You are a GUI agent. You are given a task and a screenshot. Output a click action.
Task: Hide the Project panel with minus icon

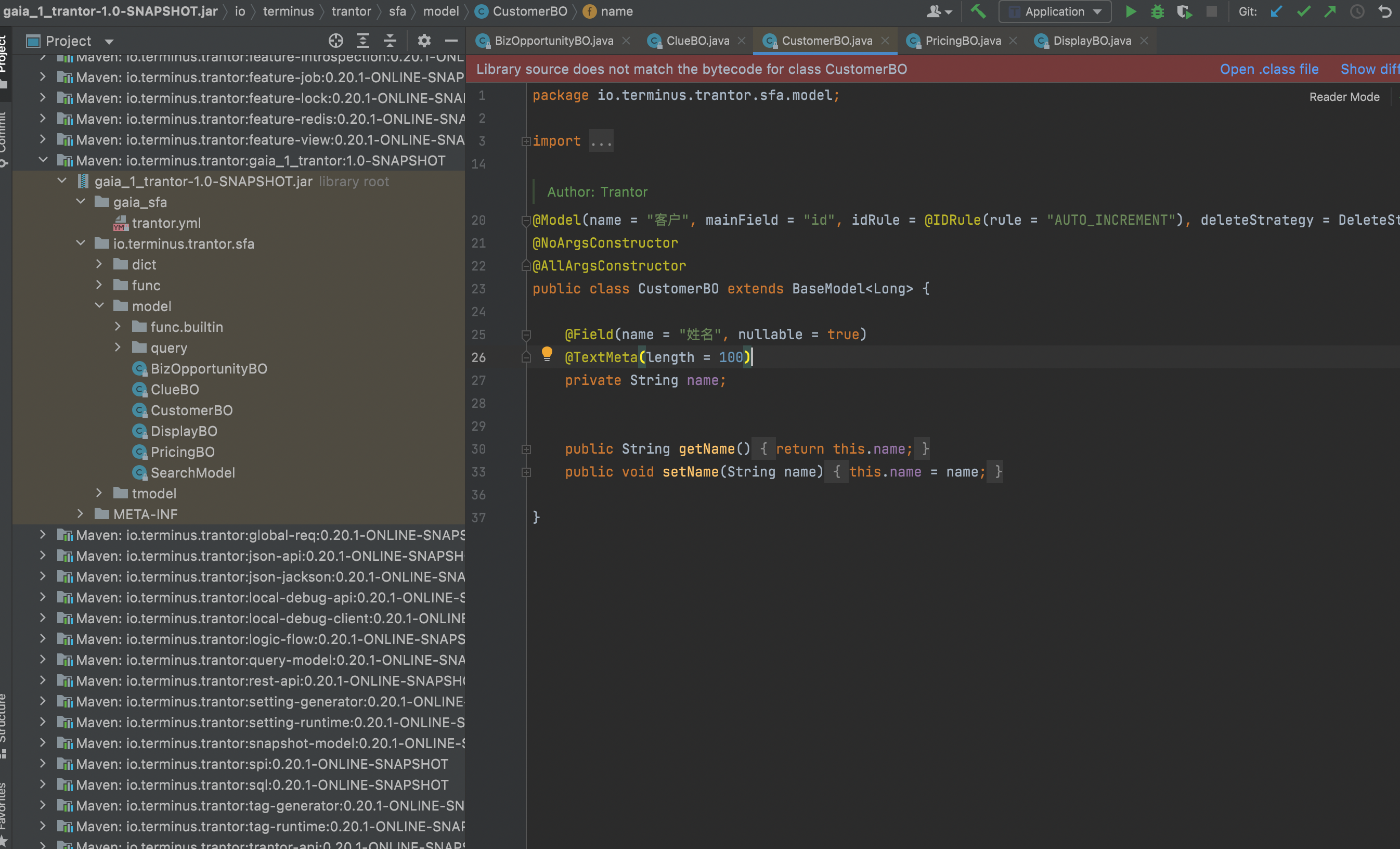(x=451, y=41)
